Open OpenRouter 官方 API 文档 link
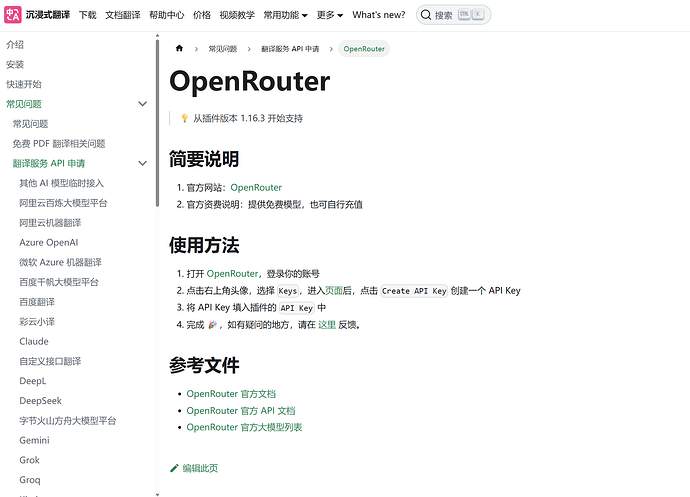Screen dimensions: 690x497 pos(241,411)
